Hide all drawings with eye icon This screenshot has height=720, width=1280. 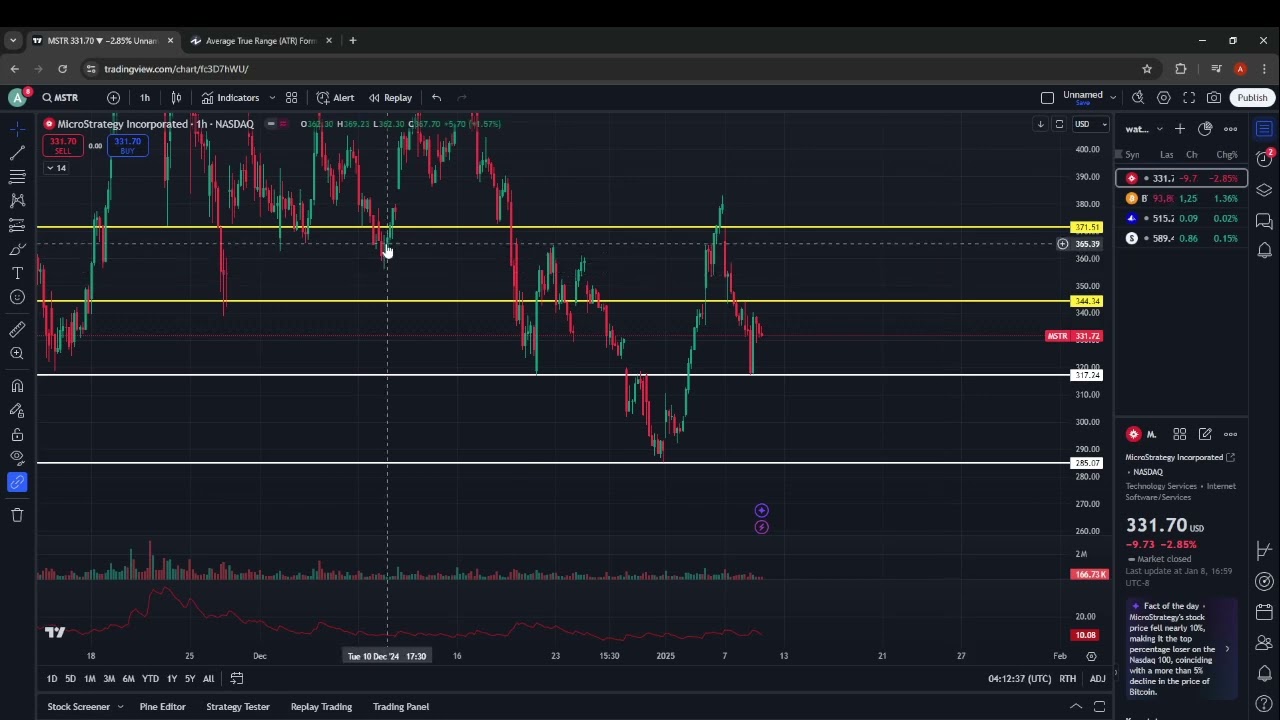[17, 458]
